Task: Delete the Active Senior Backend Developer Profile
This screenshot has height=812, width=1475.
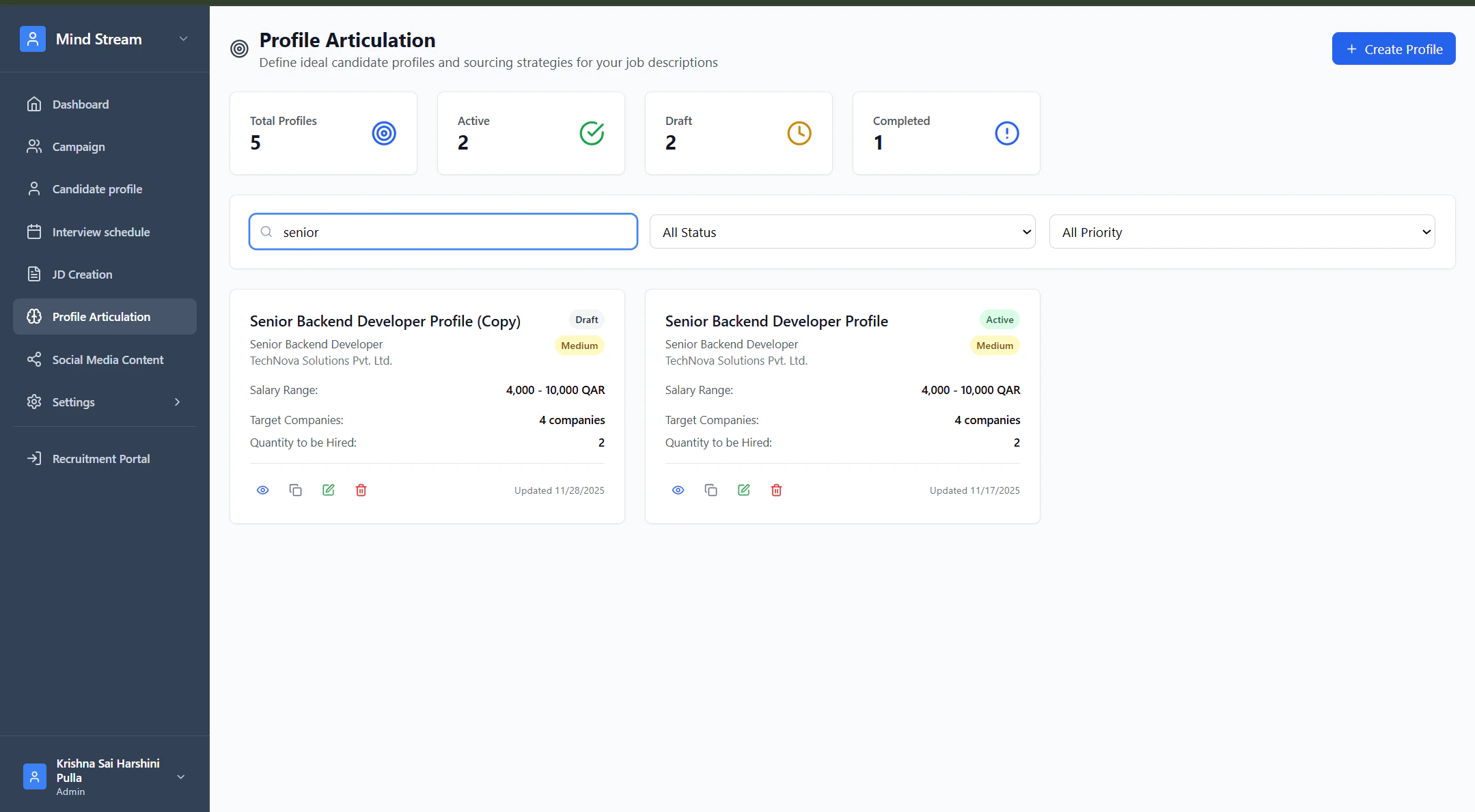Action: point(776,490)
